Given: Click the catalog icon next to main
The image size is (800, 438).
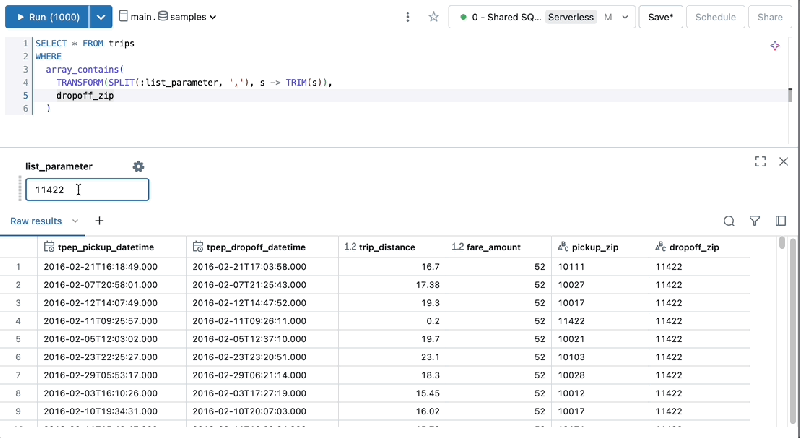Looking at the screenshot, I should pyautogui.click(x=123, y=16).
